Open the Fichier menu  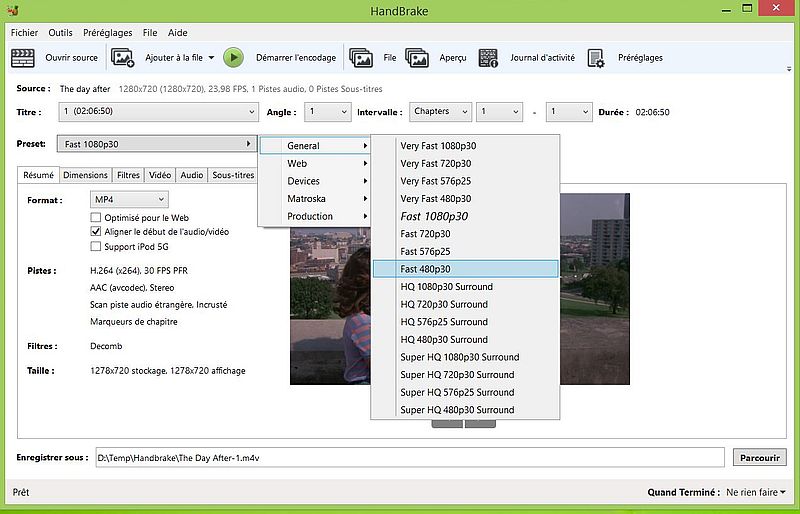(24, 33)
